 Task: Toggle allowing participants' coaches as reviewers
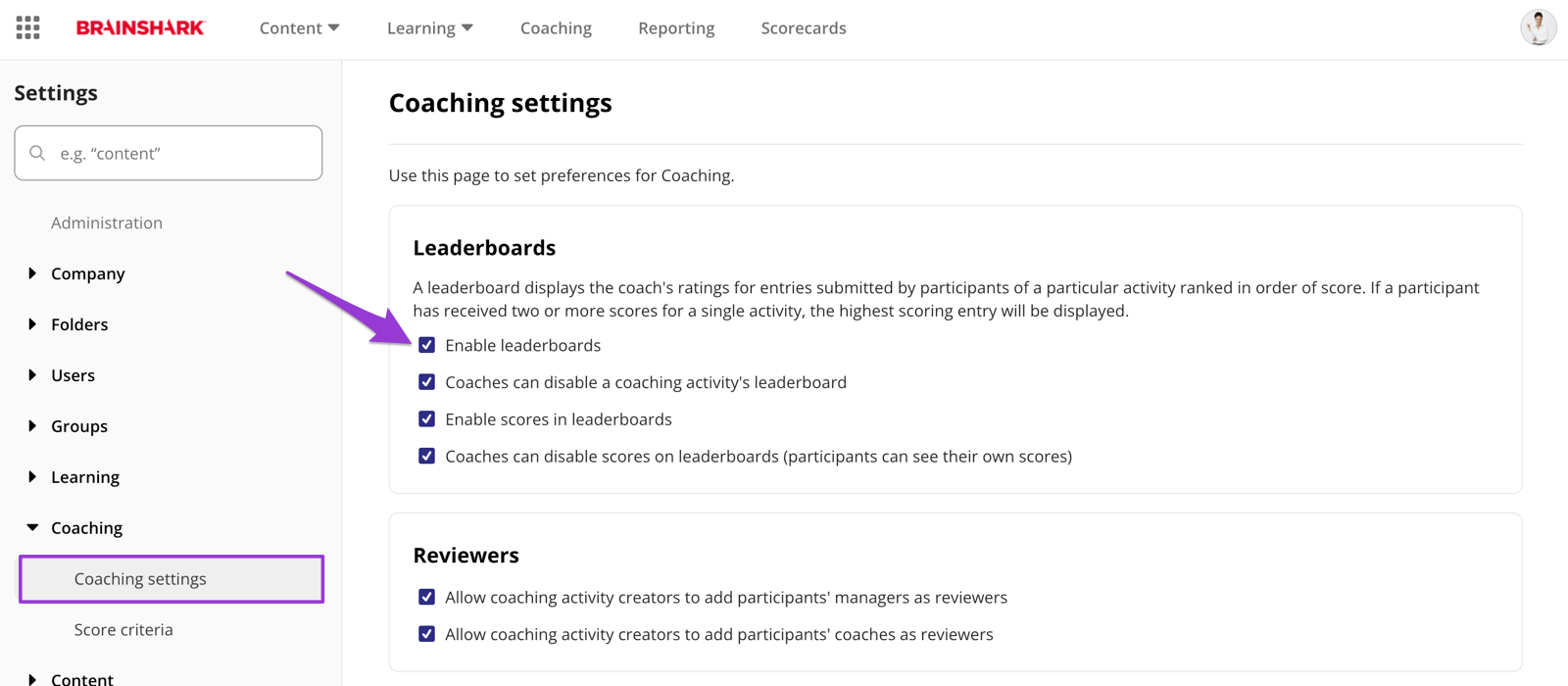426,635
